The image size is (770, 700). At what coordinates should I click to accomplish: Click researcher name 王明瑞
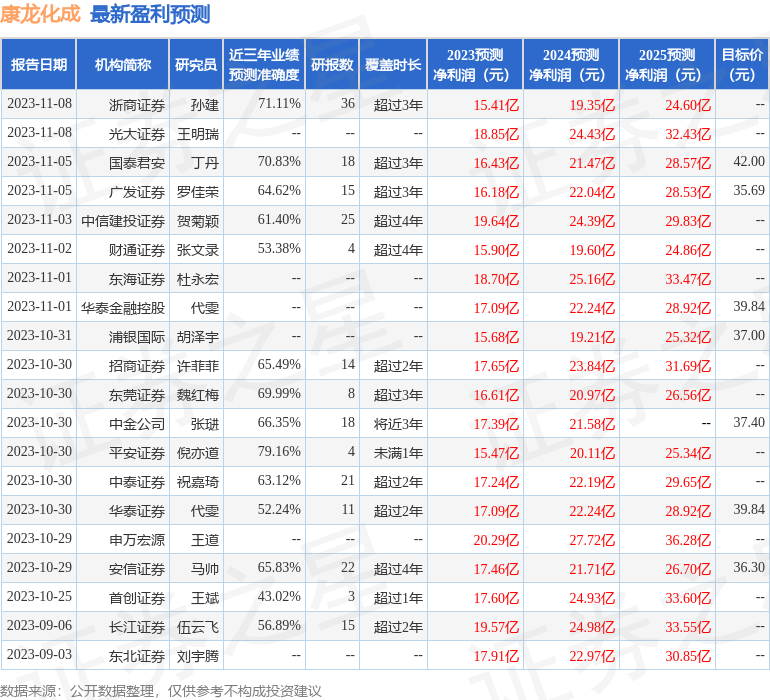[x=198, y=134]
